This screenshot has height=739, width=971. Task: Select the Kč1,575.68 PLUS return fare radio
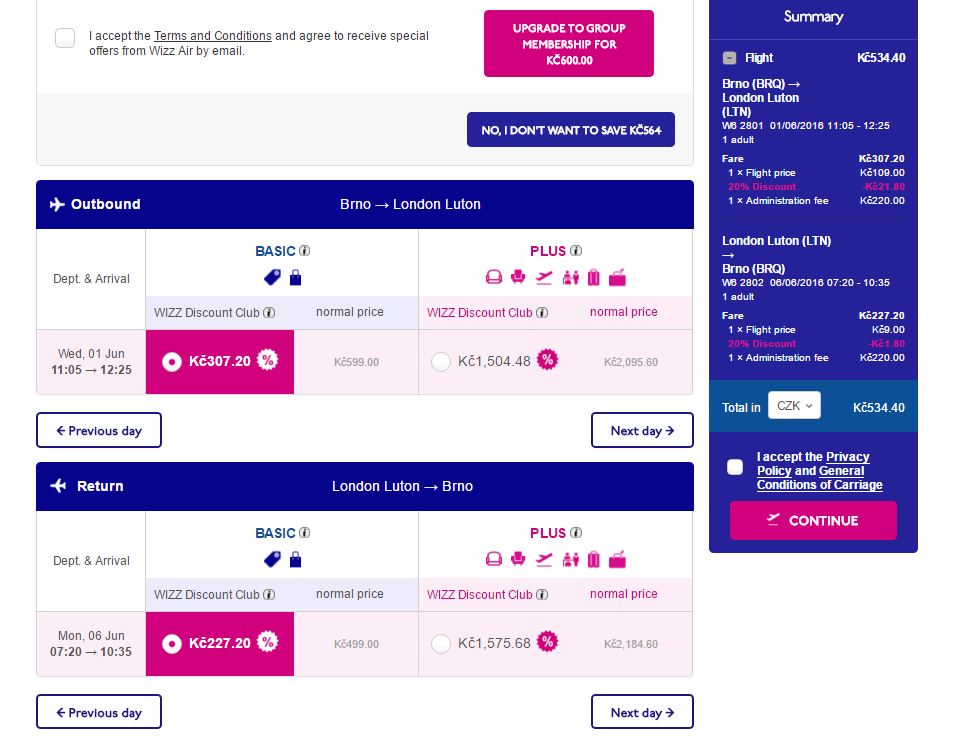[441, 644]
